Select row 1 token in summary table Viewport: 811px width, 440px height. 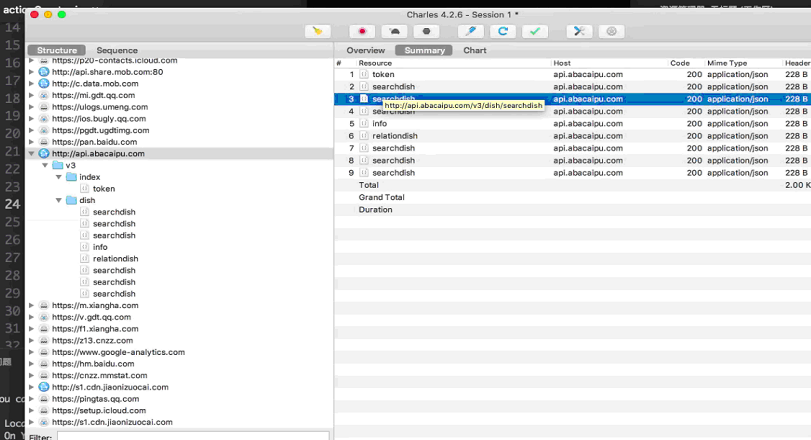(573, 74)
